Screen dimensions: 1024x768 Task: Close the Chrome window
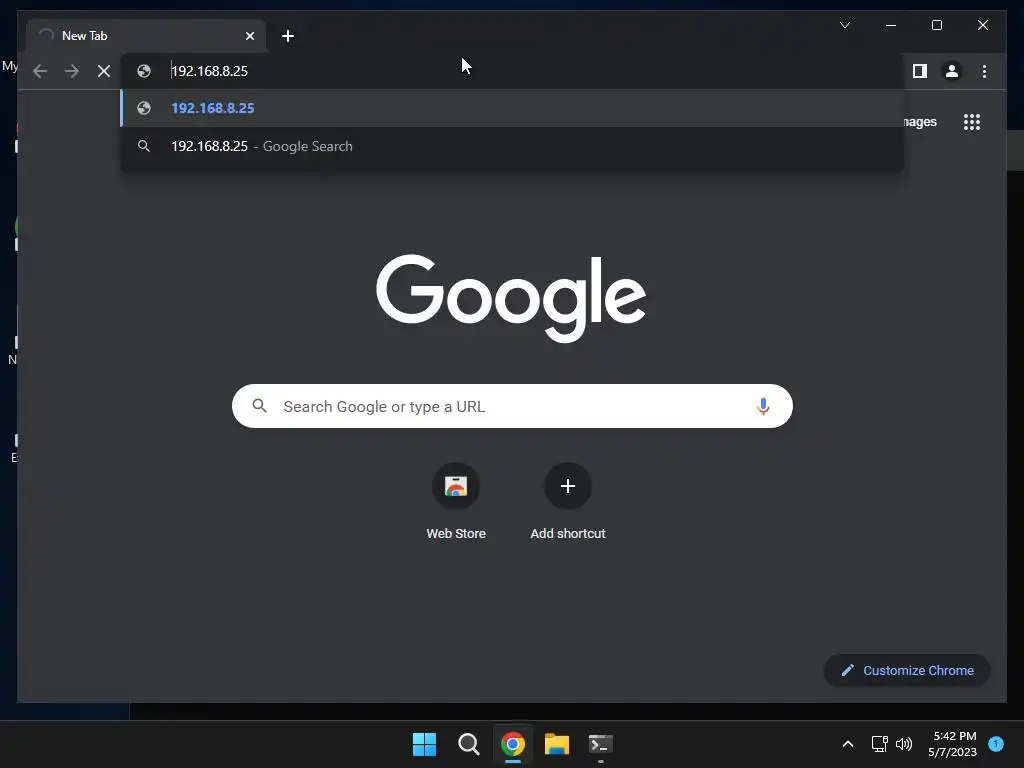pos(983,25)
